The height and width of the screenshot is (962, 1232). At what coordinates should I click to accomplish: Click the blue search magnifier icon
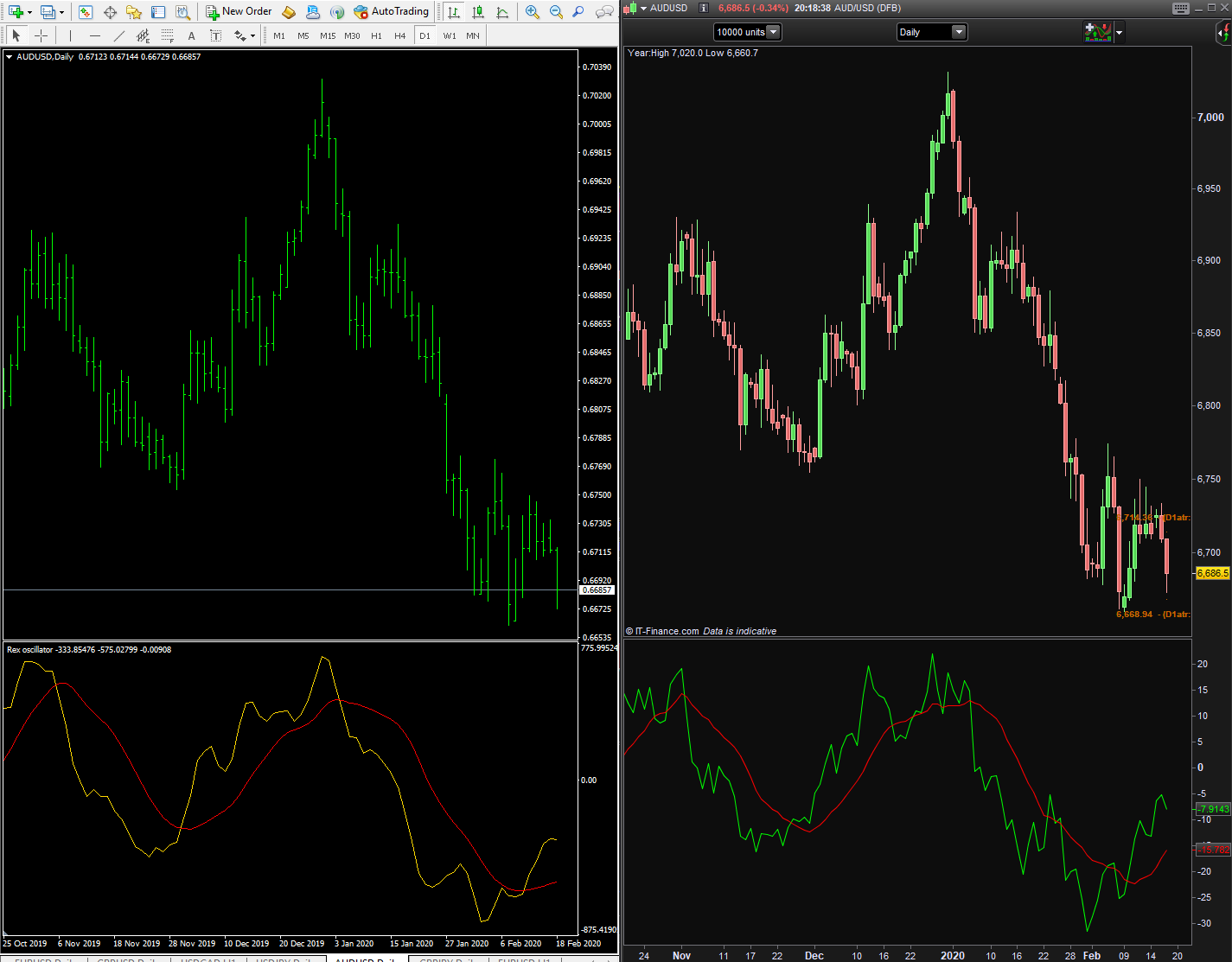point(578,12)
